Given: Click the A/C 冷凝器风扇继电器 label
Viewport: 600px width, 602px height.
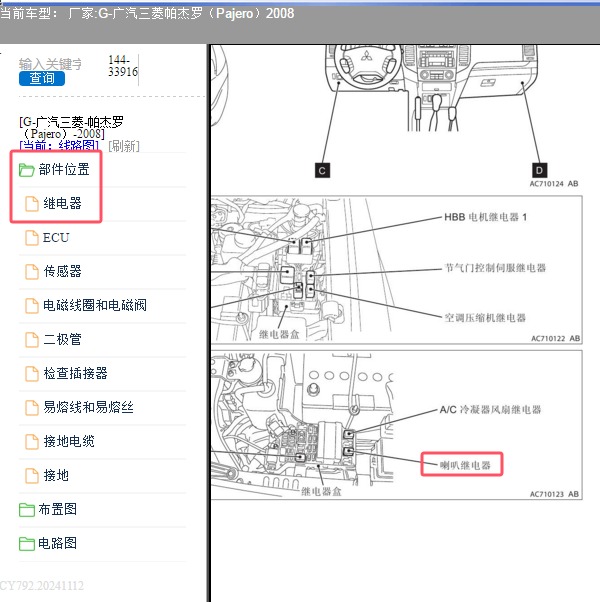Looking at the screenshot, I should tap(490, 410).
